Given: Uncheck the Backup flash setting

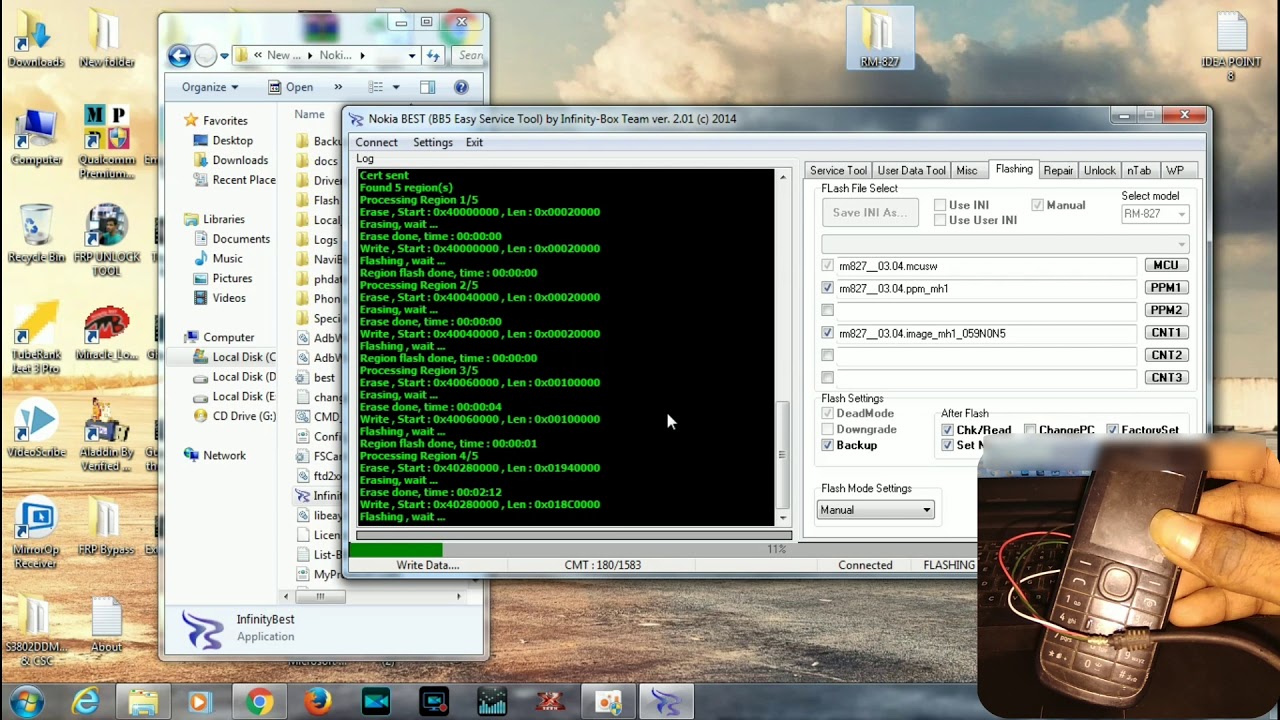Looking at the screenshot, I should 827,445.
